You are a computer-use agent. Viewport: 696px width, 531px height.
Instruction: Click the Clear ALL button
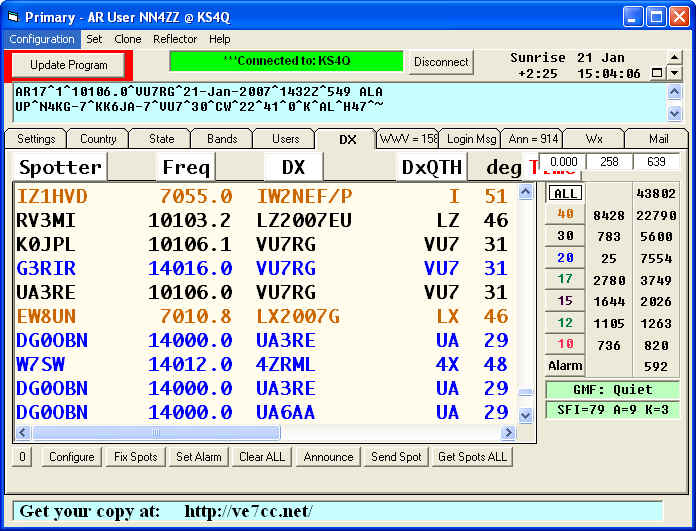261,457
